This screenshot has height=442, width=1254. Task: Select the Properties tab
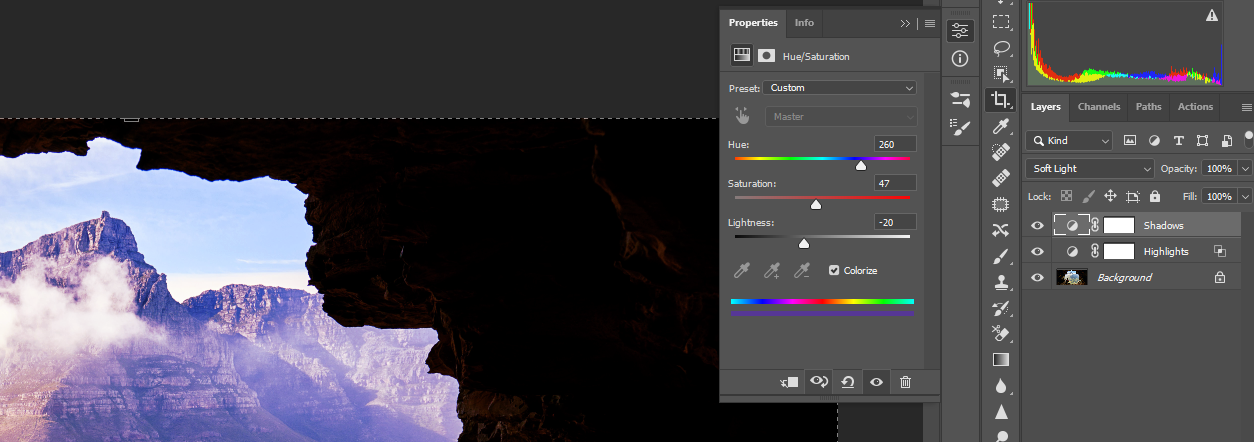pos(753,23)
